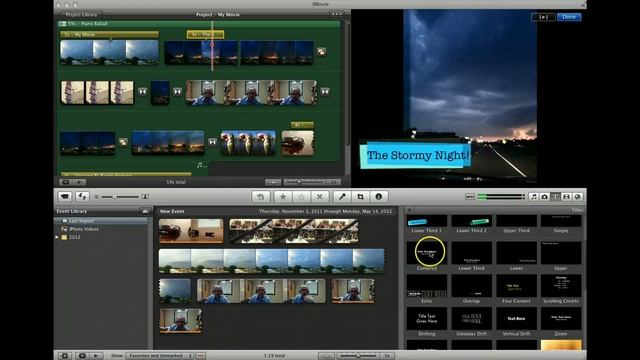Add selection to project icon

pos(260,197)
